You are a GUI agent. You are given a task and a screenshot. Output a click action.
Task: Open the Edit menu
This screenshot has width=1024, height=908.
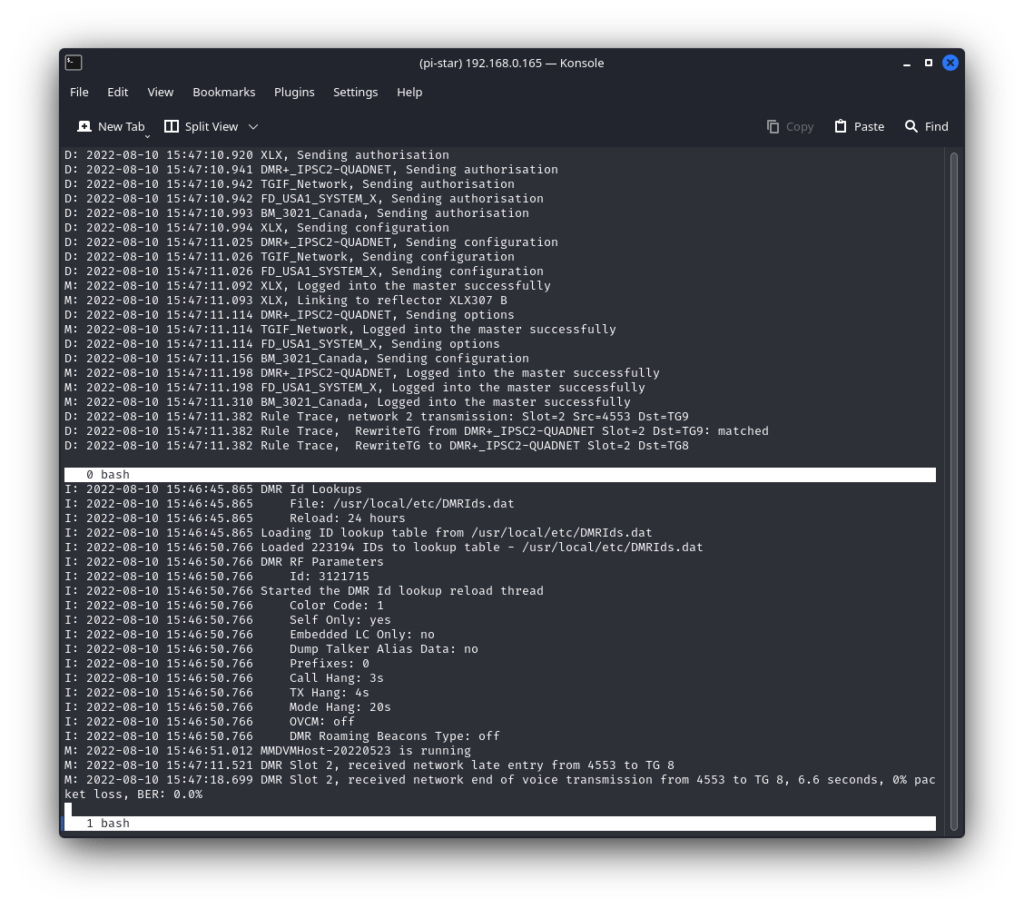pos(118,92)
